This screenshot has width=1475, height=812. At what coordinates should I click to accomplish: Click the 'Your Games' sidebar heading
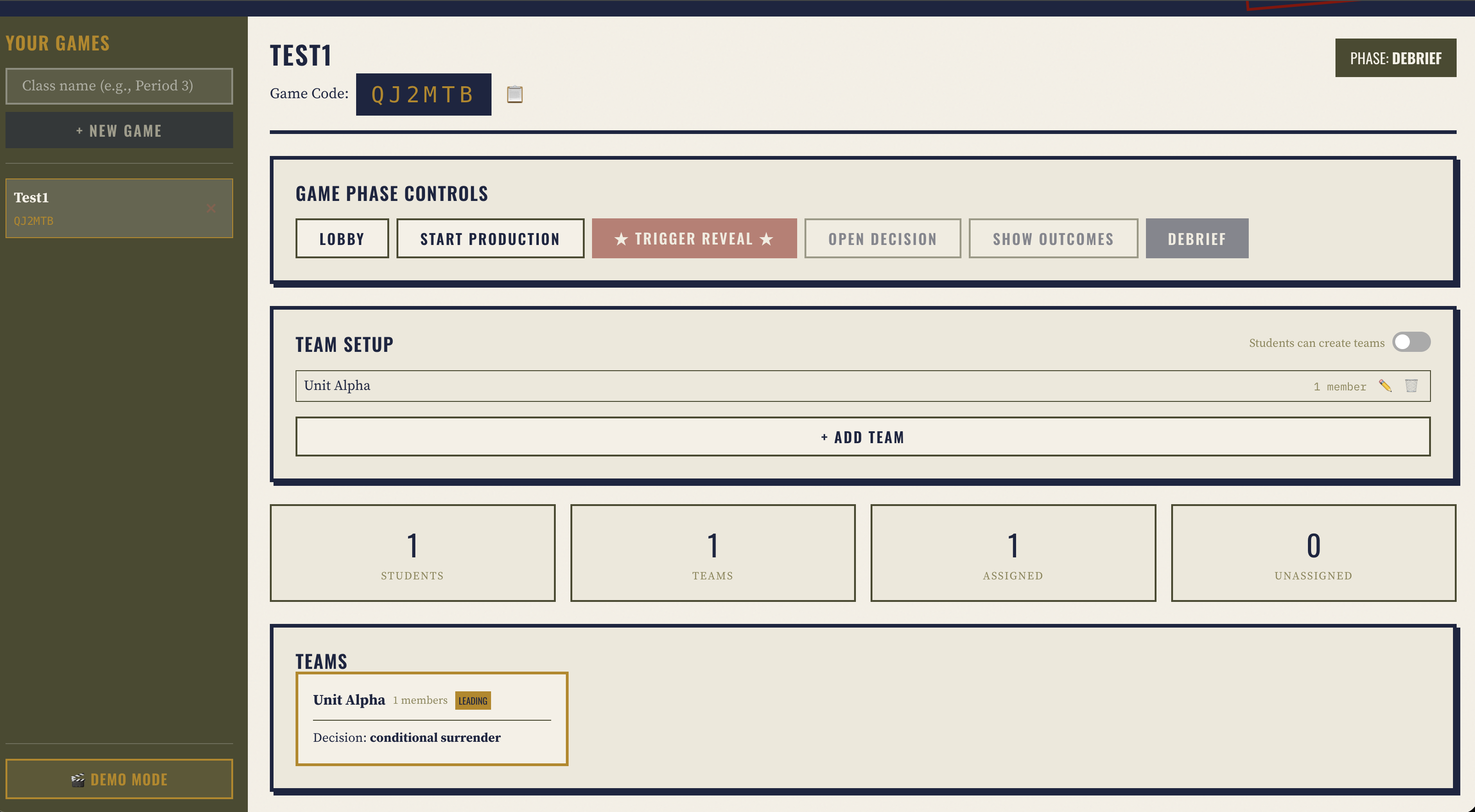[x=57, y=44]
